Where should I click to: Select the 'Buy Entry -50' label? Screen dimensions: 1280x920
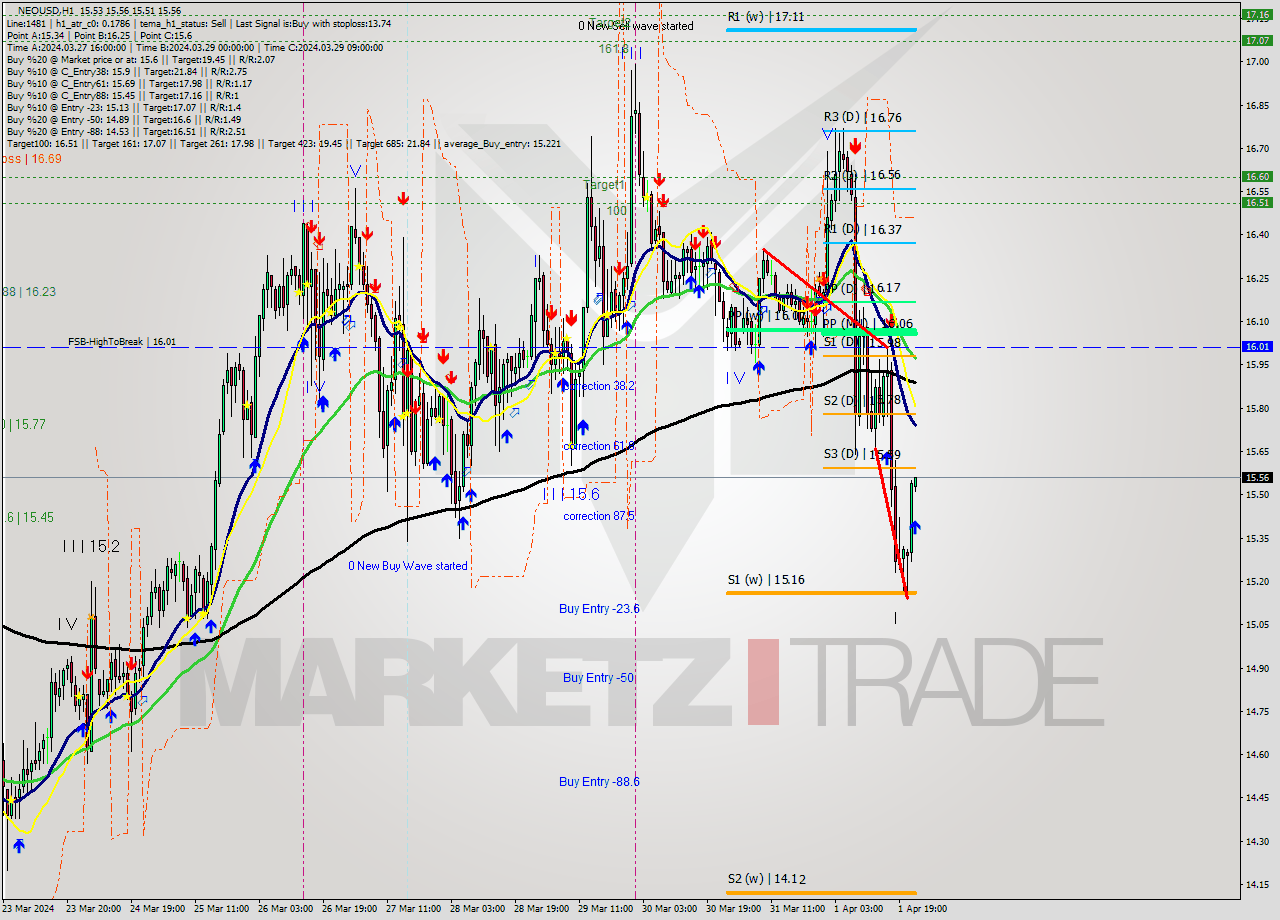pyautogui.click(x=599, y=677)
